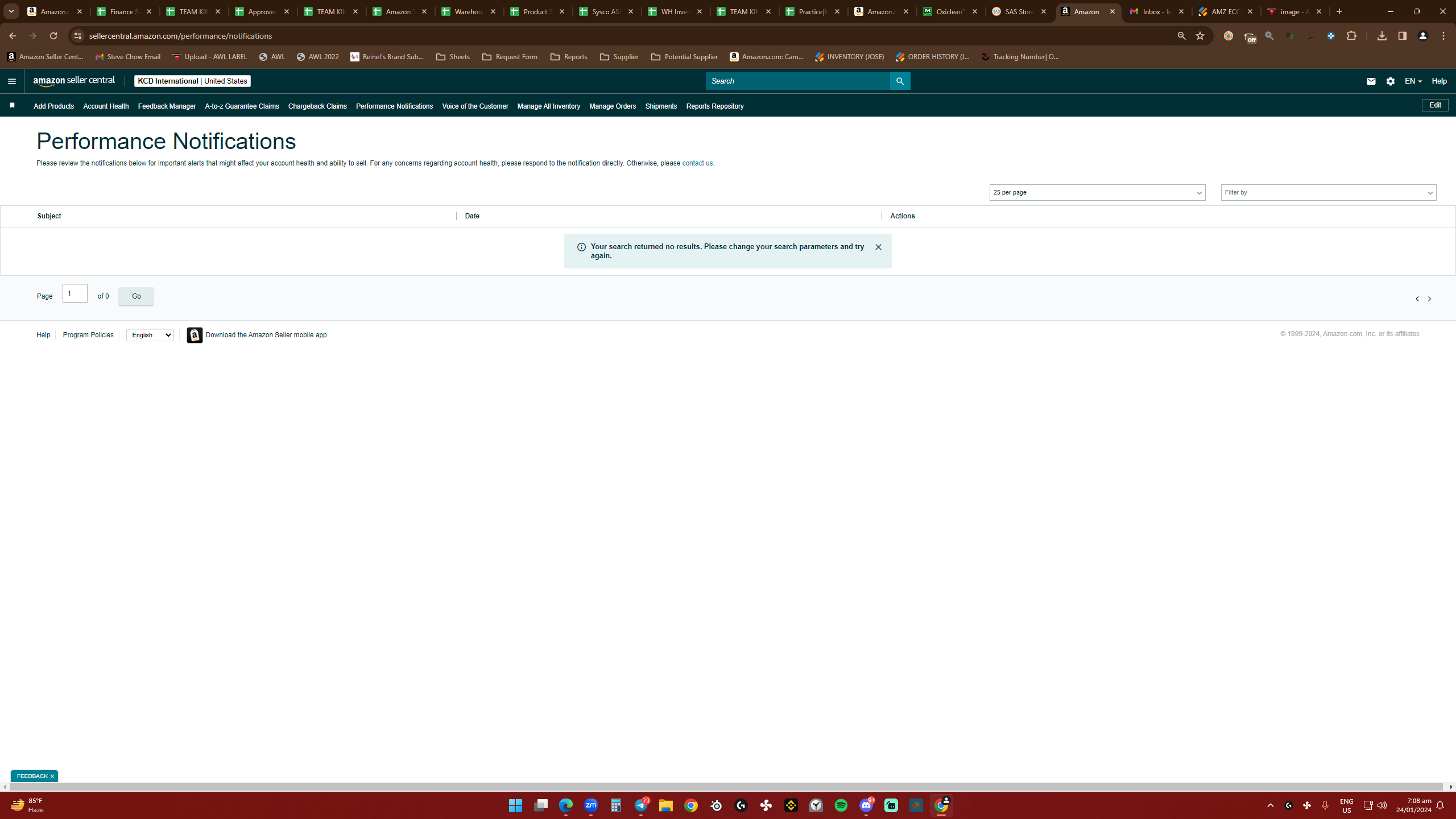This screenshot has width=1456, height=819.
Task: View site information icon in address bar
Action: coord(78,36)
